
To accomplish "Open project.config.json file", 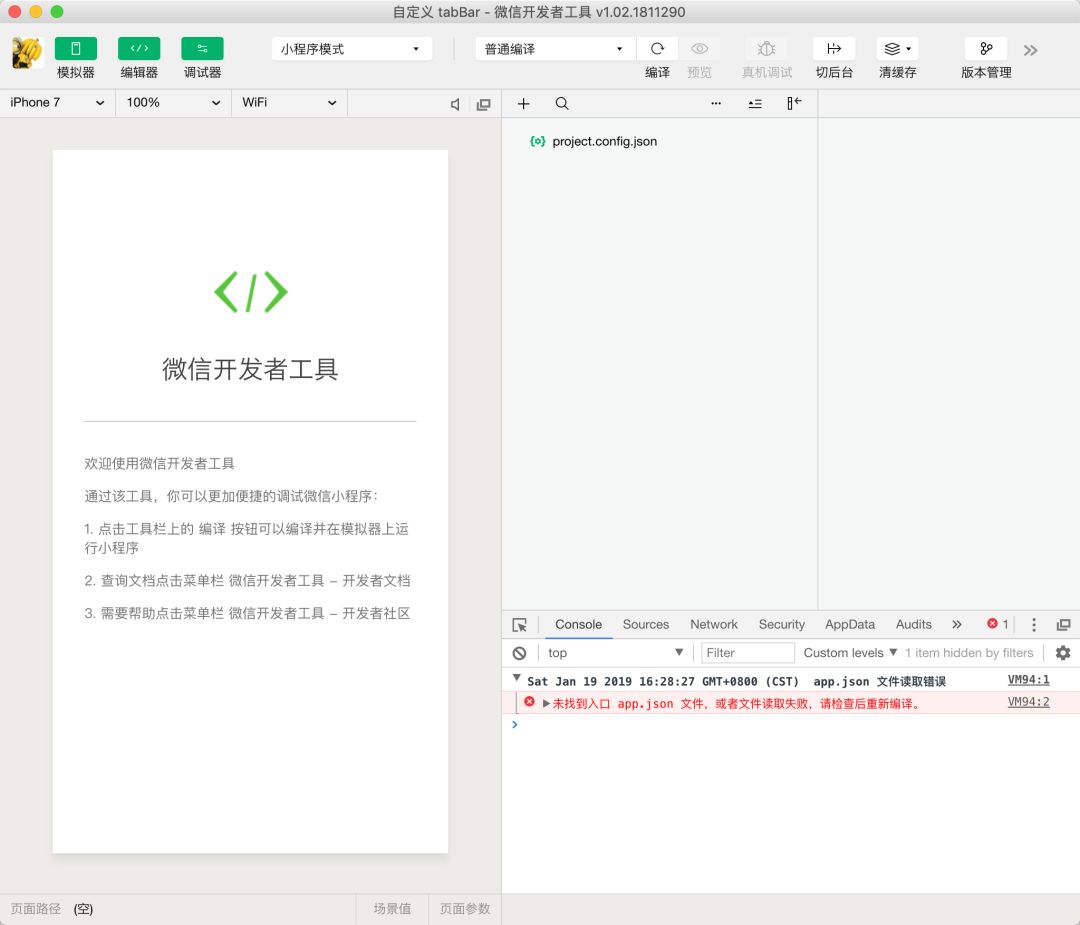I will pos(593,141).
